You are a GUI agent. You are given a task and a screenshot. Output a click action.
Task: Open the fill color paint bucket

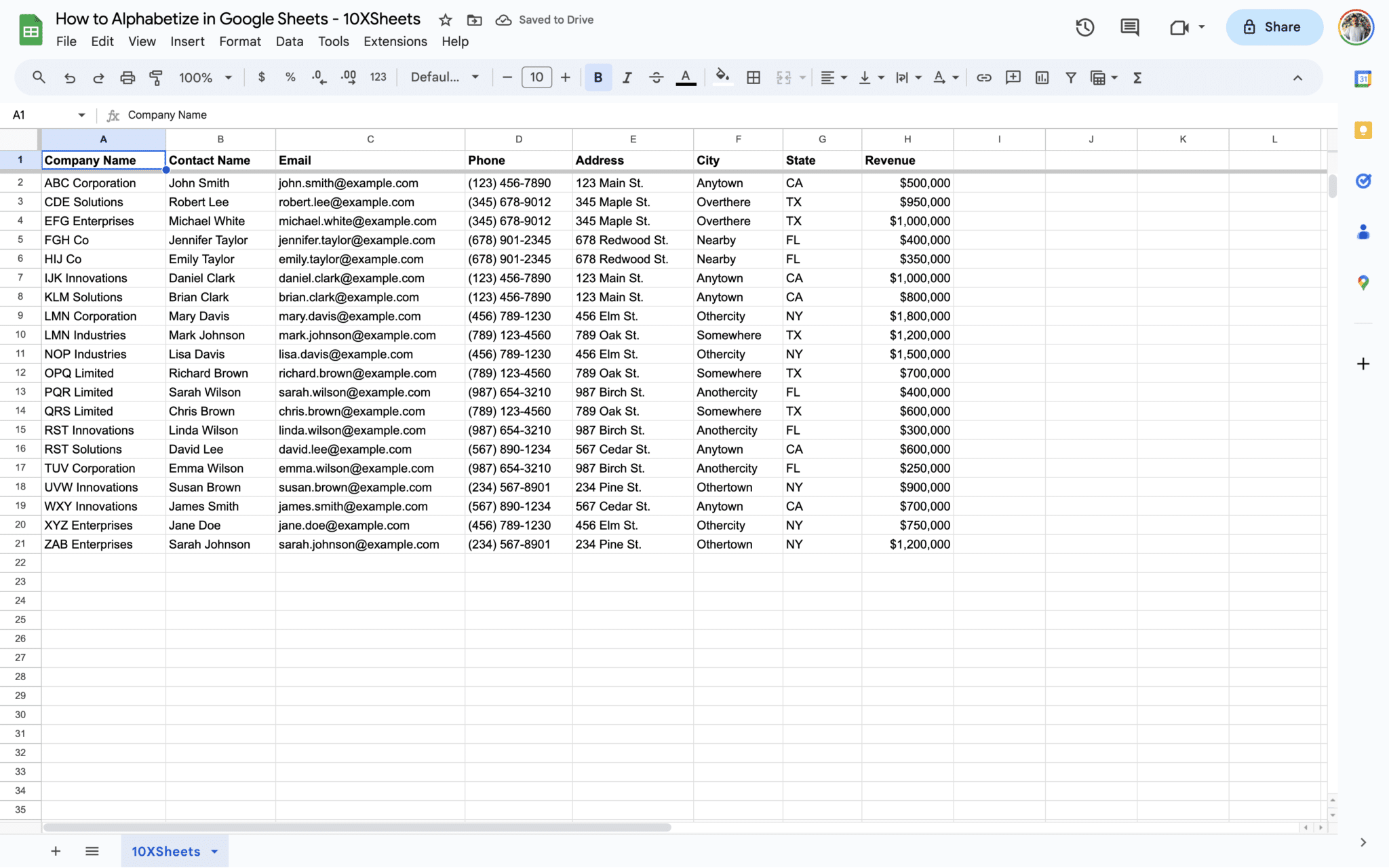pyautogui.click(x=722, y=78)
